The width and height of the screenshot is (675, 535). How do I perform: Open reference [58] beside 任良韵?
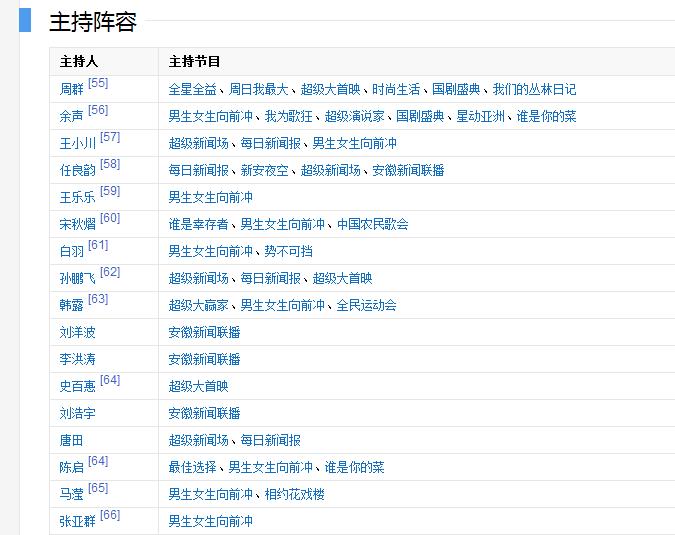tap(110, 164)
